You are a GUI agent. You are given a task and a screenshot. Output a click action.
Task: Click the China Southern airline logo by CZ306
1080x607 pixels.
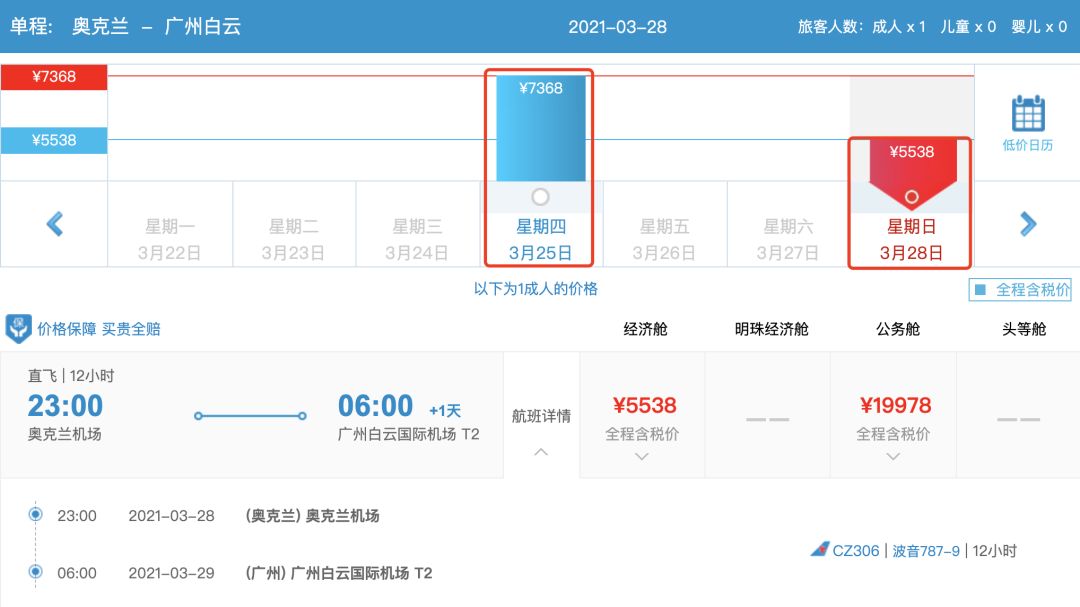(x=821, y=550)
